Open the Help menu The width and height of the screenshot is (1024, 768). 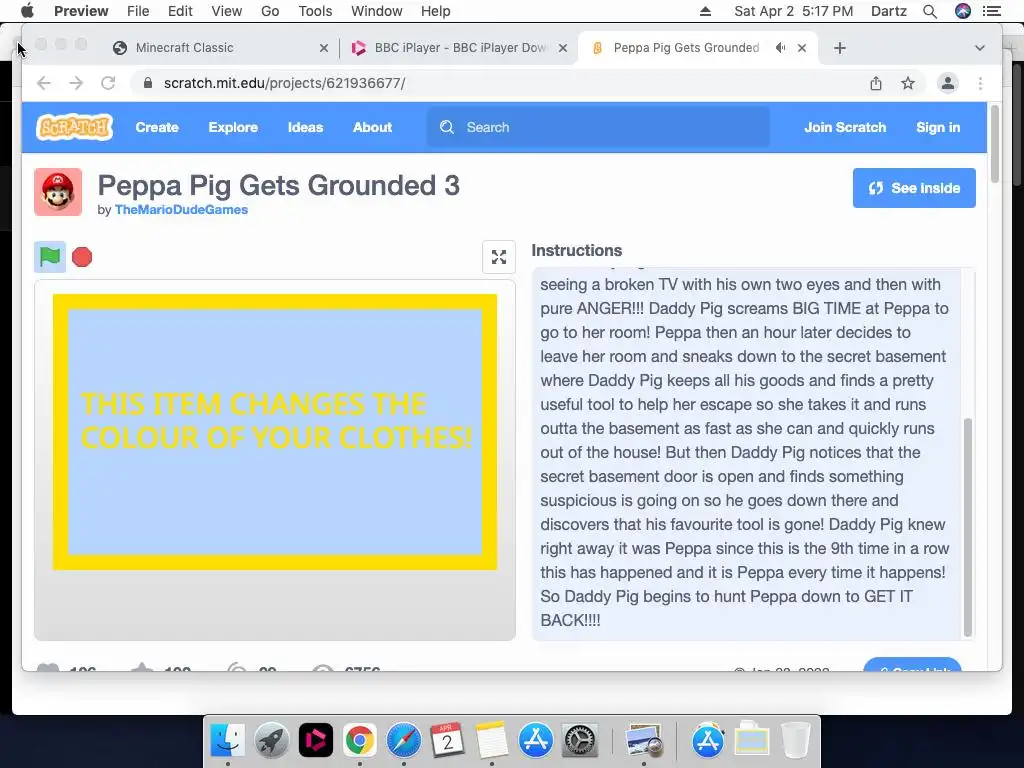click(436, 11)
